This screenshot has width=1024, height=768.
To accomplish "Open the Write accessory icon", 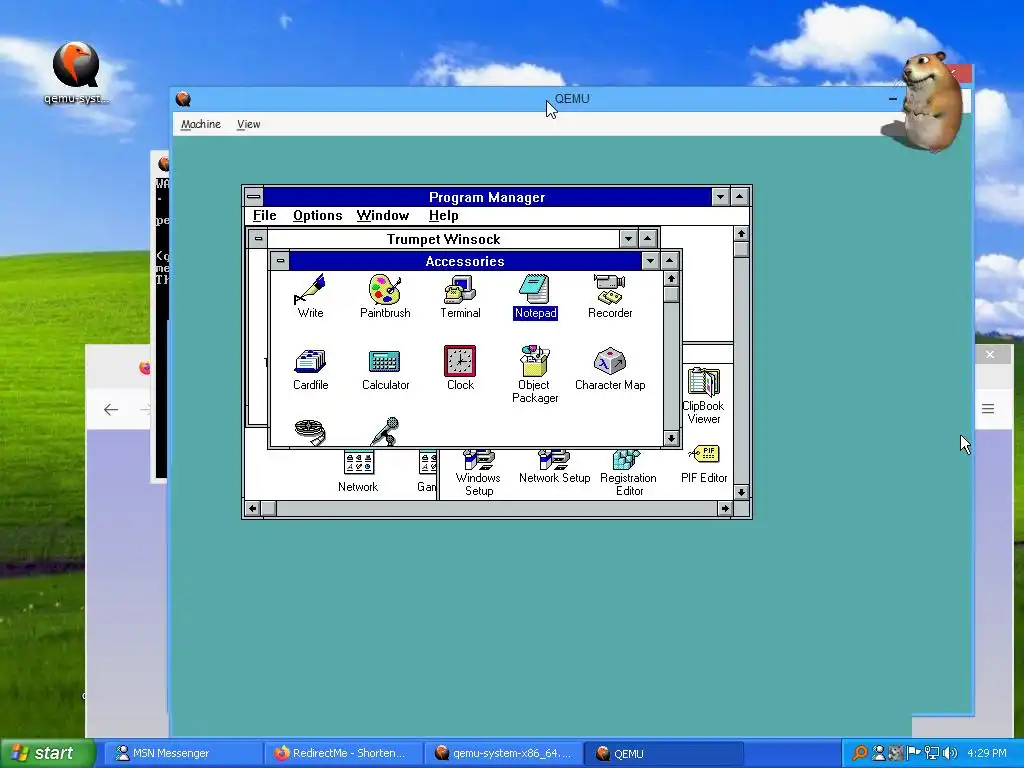I will (x=310, y=296).
